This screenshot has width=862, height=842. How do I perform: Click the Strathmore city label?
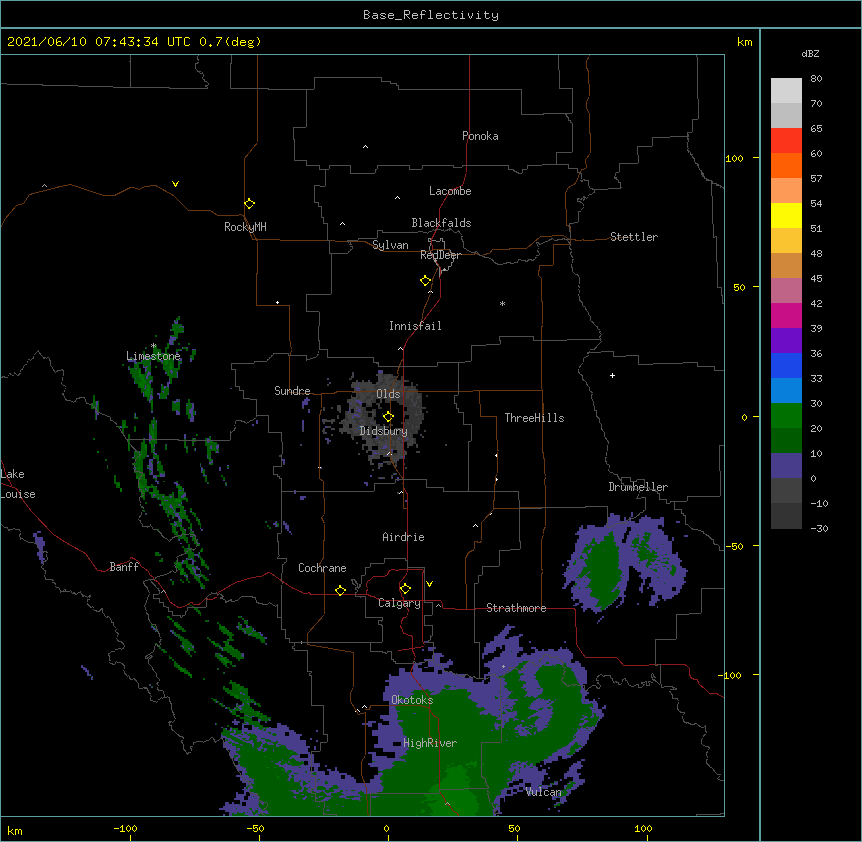tap(516, 608)
